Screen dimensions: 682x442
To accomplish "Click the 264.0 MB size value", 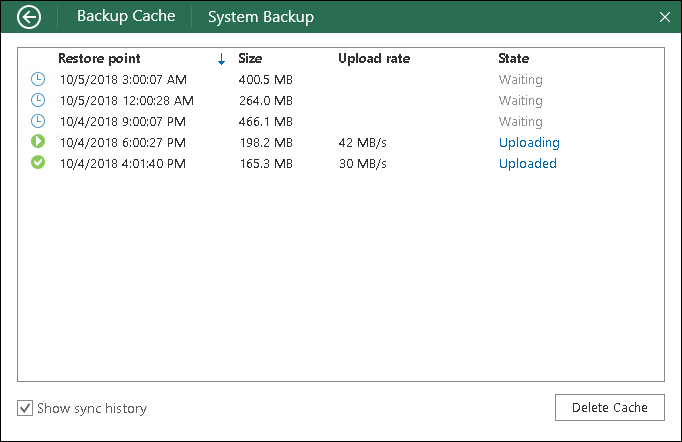I will (266, 100).
